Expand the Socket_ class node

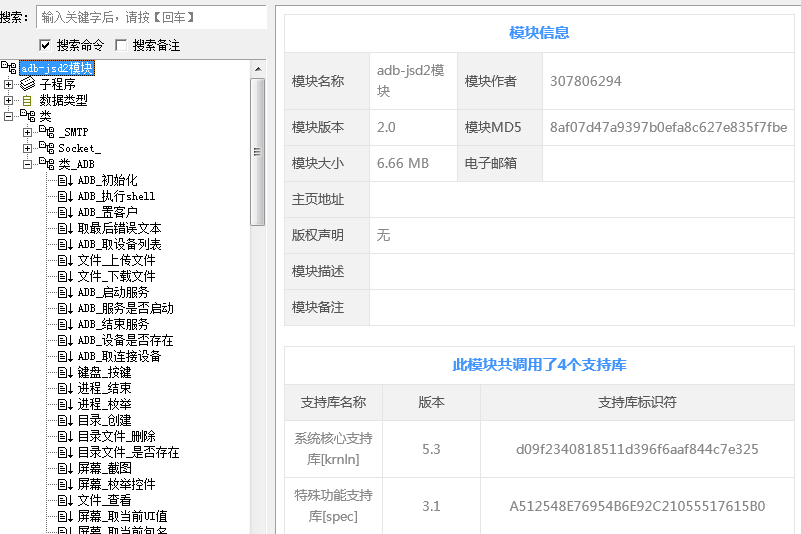[x=28, y=148]
